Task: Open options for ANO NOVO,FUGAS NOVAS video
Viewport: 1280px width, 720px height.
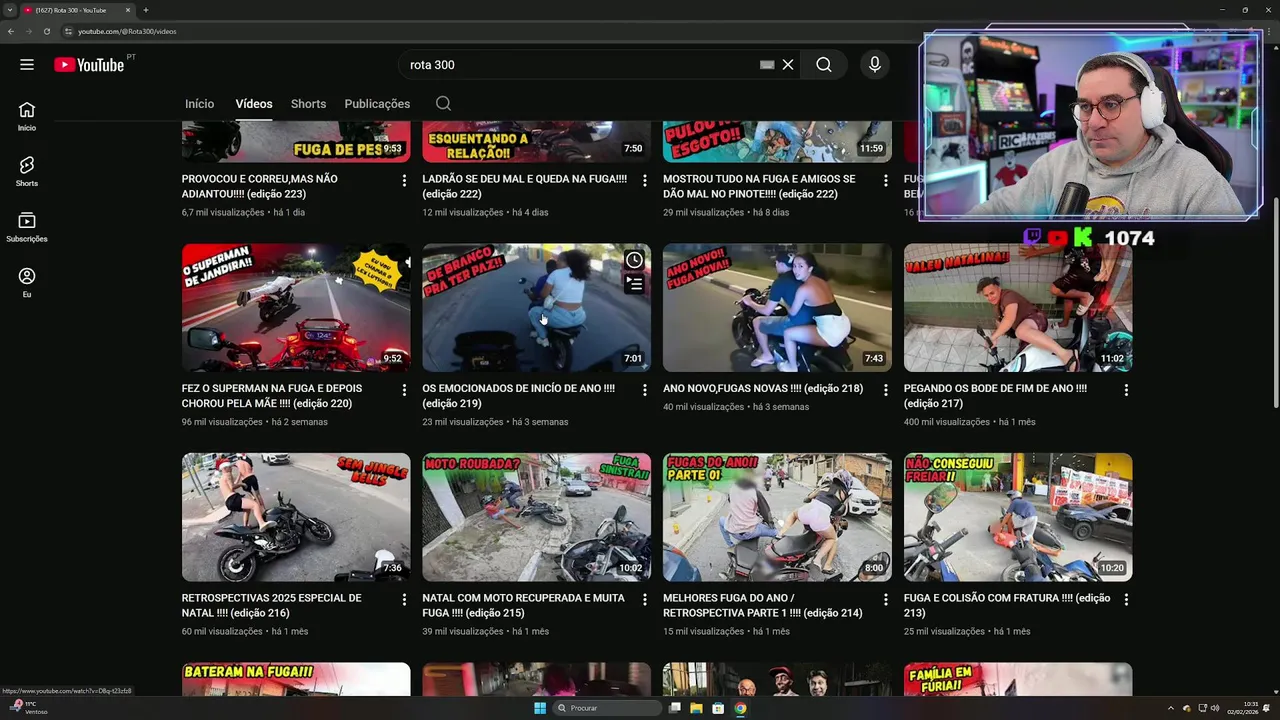Action: [x=885, y=390]
